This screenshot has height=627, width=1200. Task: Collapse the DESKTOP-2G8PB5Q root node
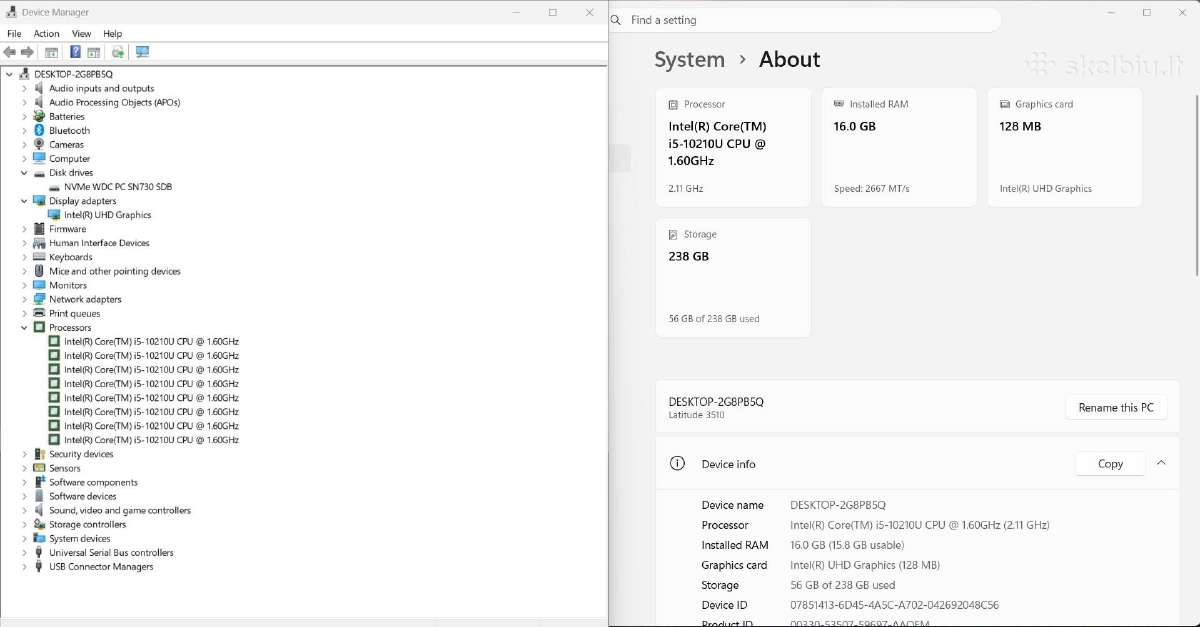(9, 74)
